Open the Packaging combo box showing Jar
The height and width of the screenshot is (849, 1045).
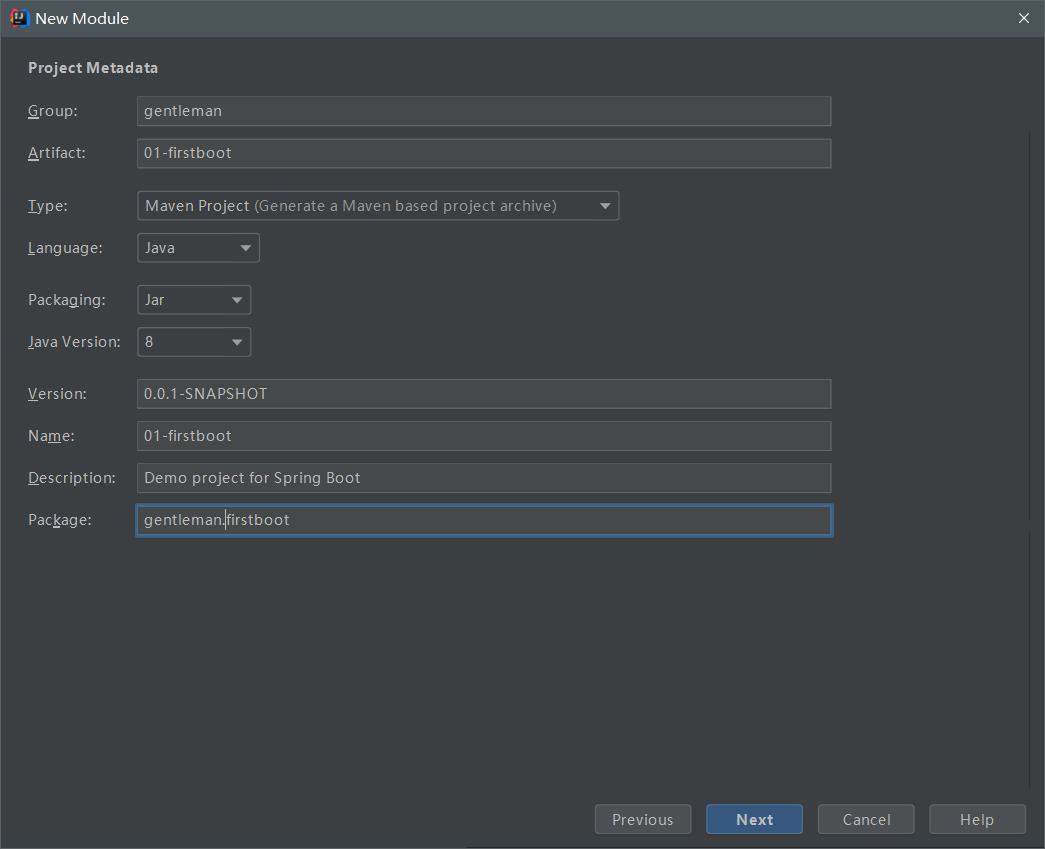(193, 300)
